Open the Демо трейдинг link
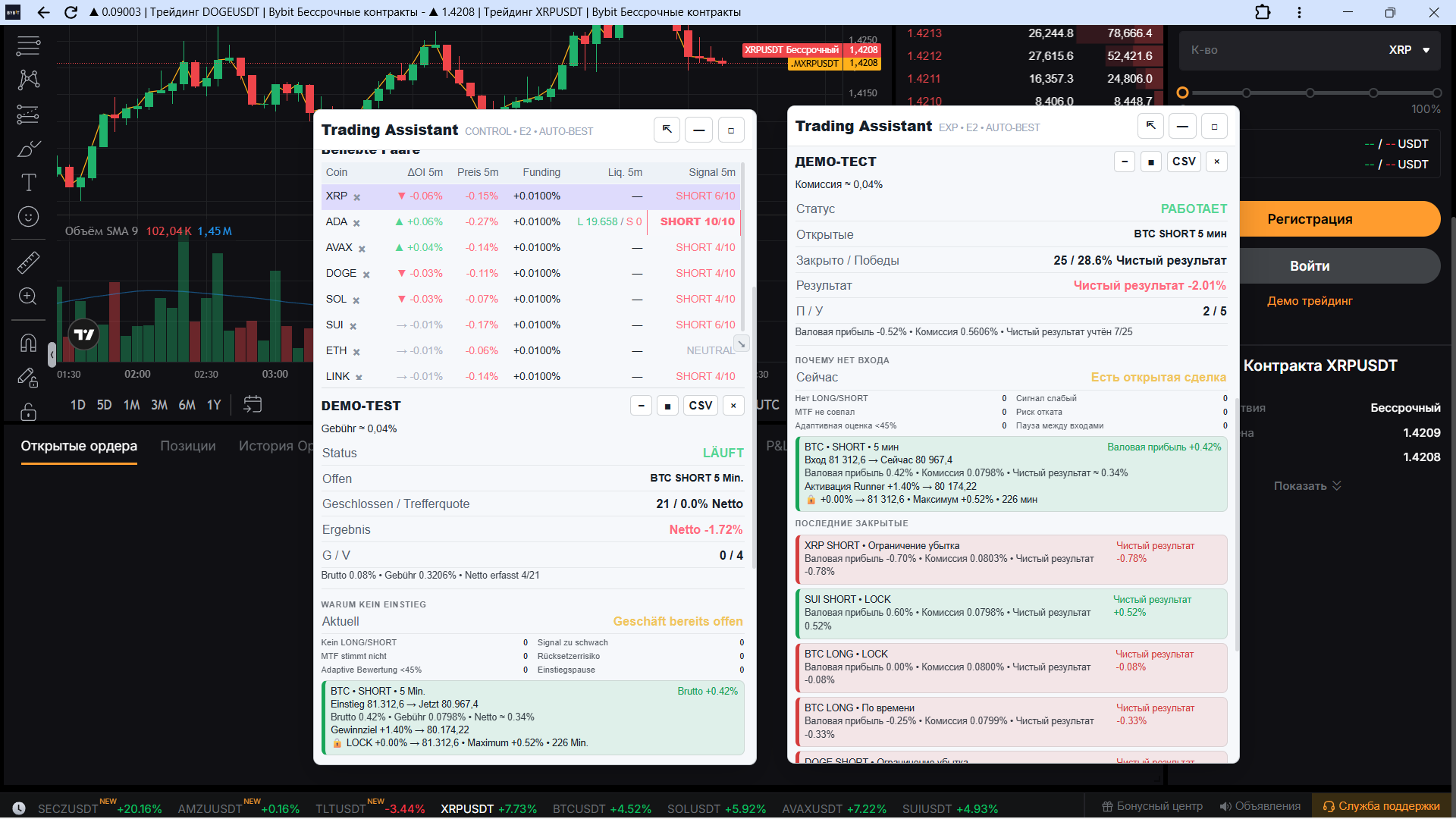The height and width of the screenshot is (819, 1456). pyautogui.click(x=1310, y=301)
